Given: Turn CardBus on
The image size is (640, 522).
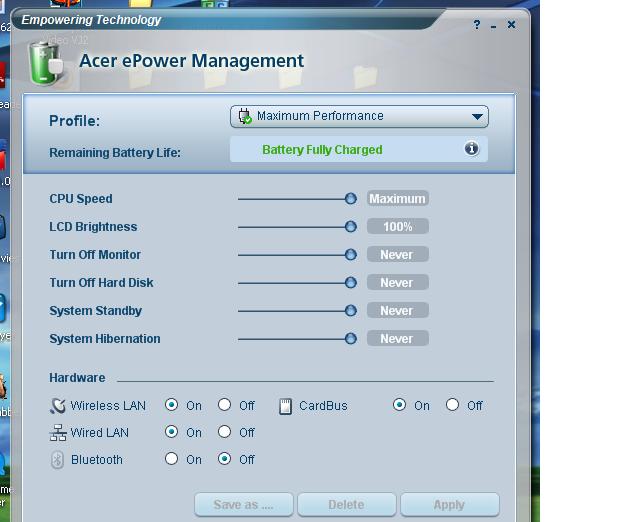Looking at the screenshot, I should point(399,405).
